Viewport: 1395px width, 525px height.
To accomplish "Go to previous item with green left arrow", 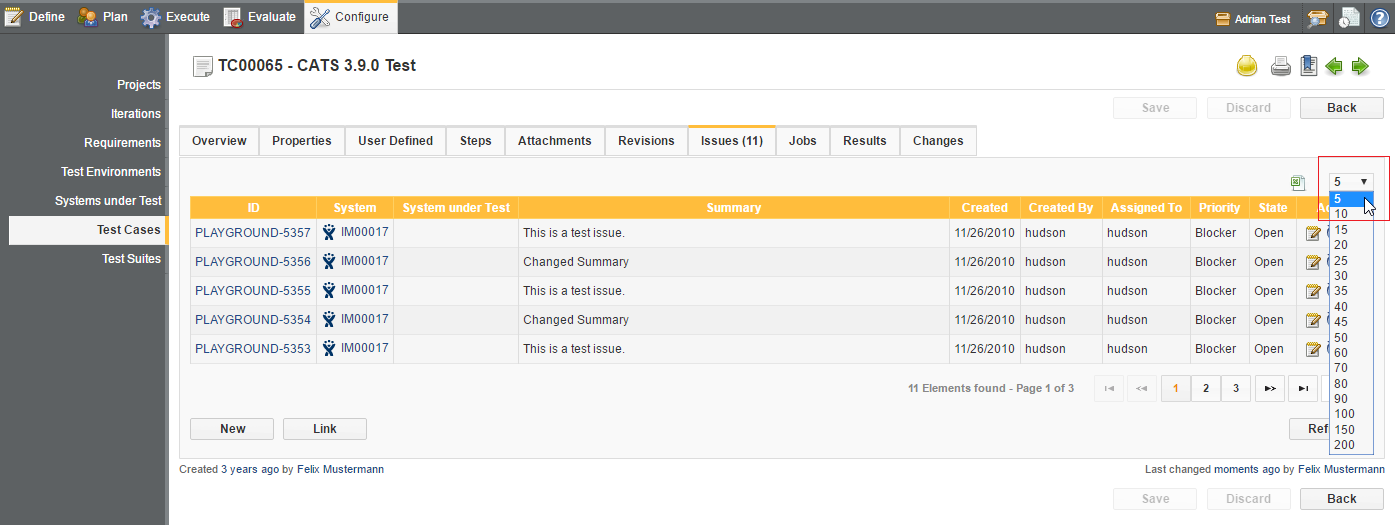I will (1334, 67).
